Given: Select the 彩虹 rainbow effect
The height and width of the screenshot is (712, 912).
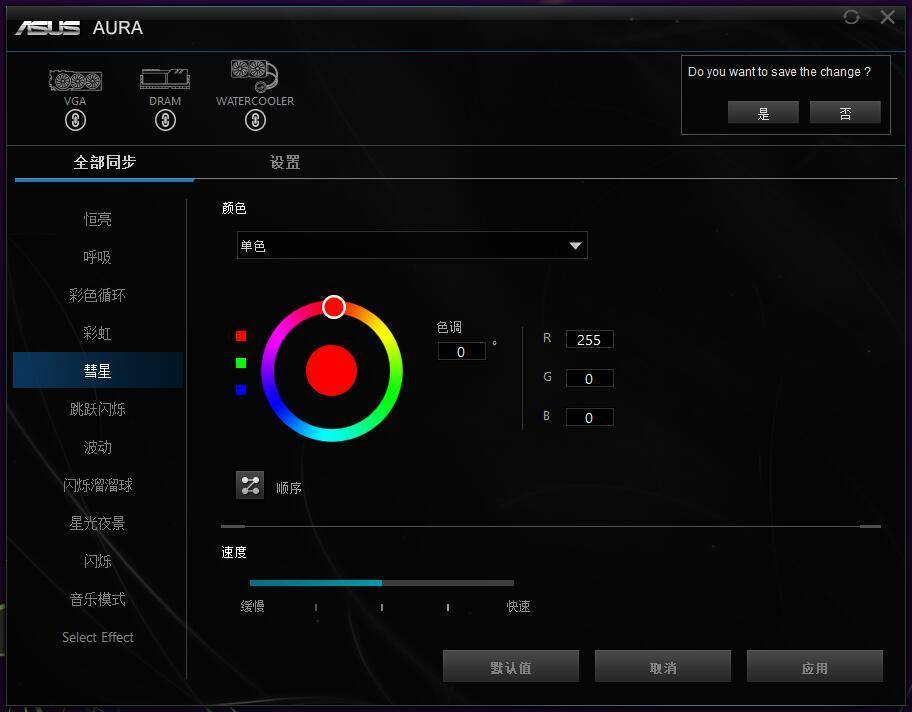Looking at the screenshot, I should click(x=98, y=333).
